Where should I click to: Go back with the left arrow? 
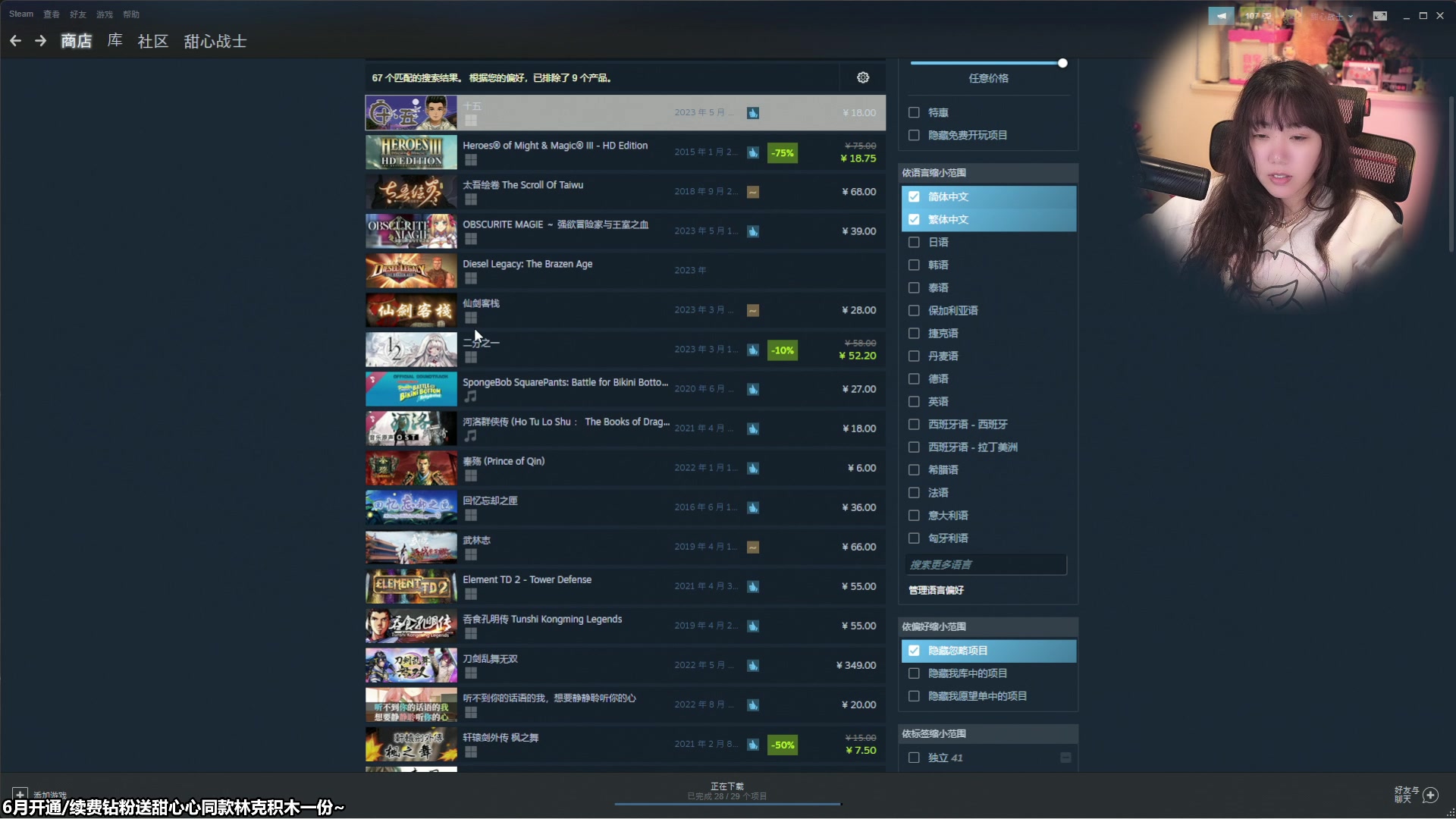(15, 41)
